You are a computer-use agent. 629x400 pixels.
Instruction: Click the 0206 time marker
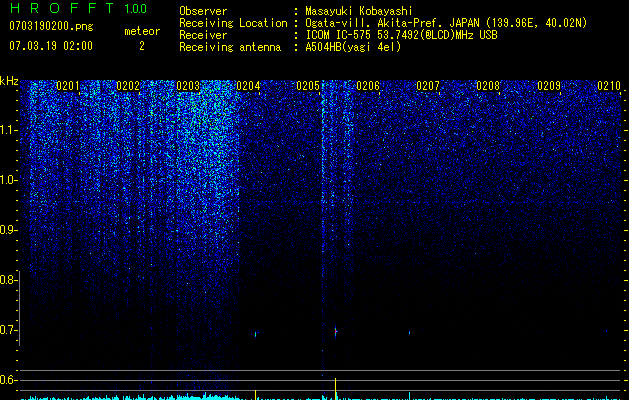(368, 85)
